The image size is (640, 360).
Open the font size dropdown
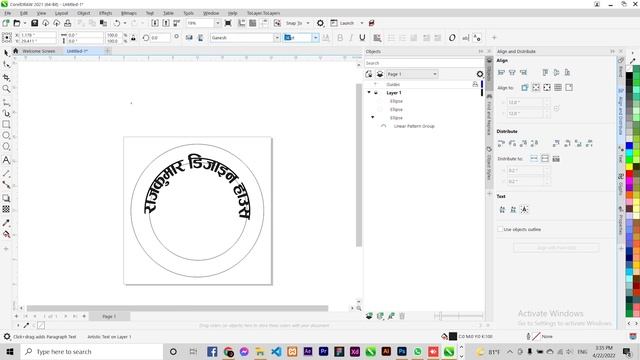point(316,38)
